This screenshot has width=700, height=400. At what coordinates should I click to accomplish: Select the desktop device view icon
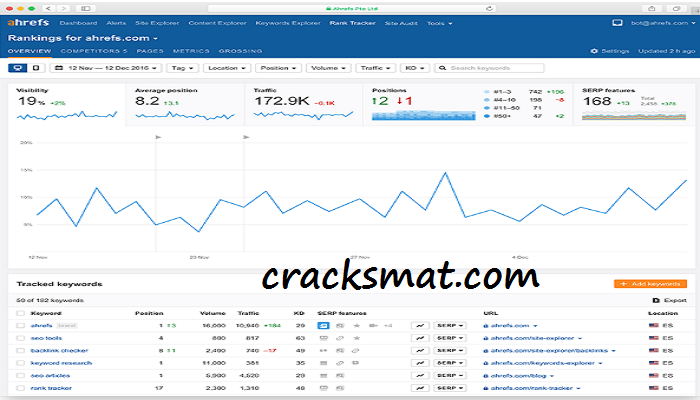click(x=18, y=68)
